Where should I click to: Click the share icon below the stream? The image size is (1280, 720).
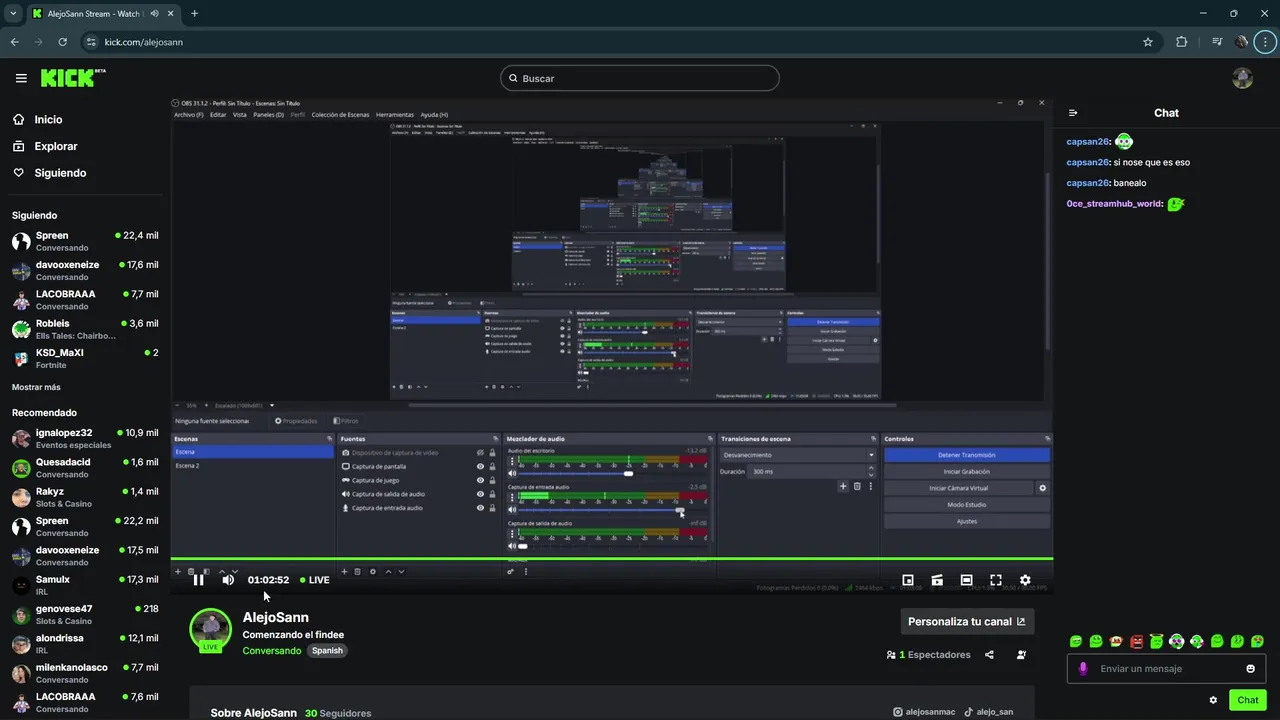[x=989, y=655]
